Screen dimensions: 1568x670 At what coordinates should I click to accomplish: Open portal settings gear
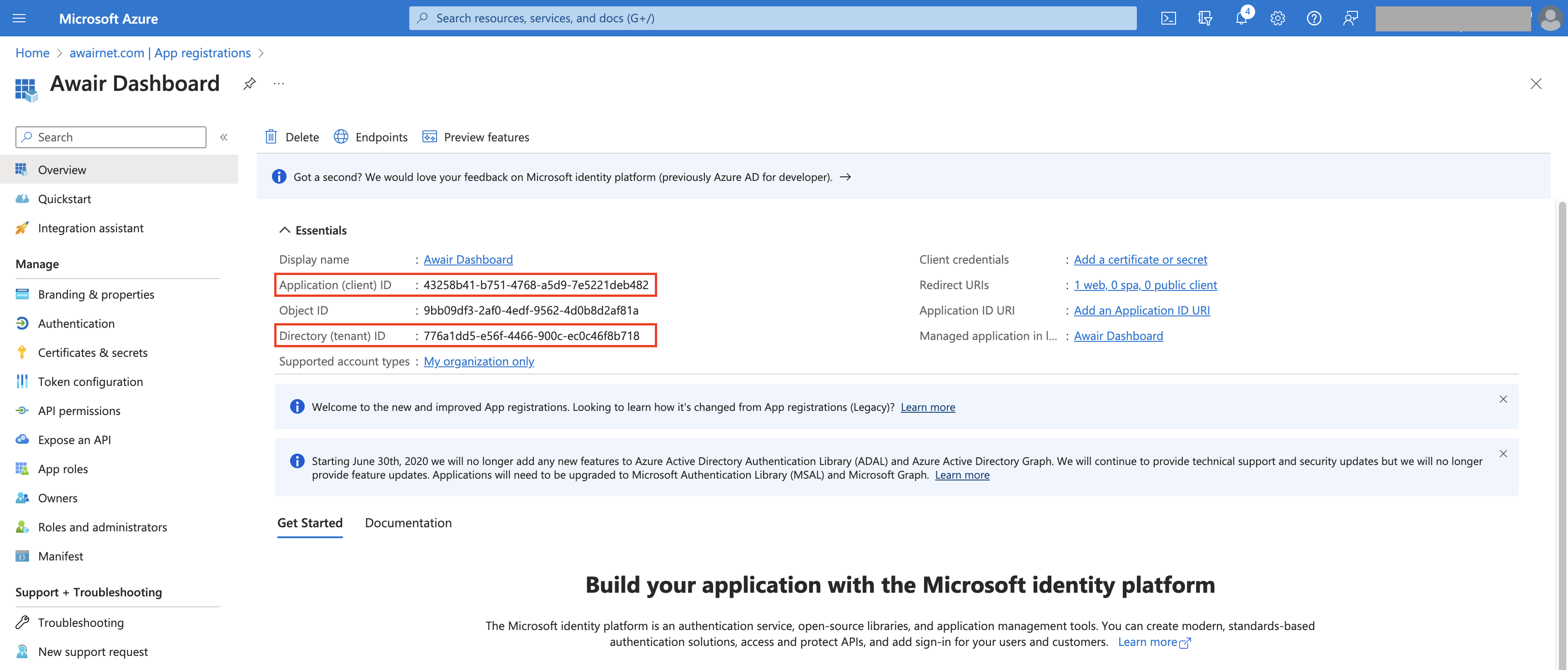coord(1278,18)
